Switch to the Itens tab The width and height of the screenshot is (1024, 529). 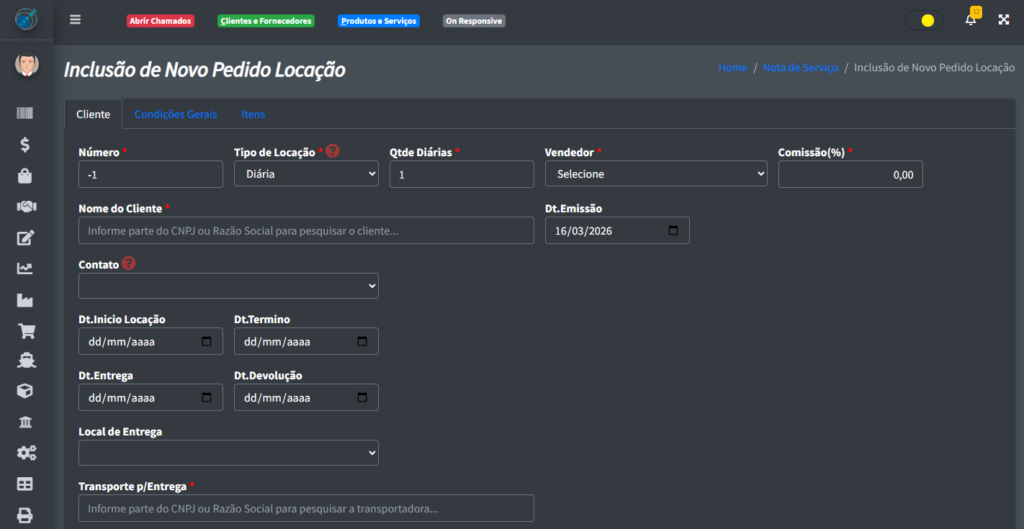(x=253, y=114)
